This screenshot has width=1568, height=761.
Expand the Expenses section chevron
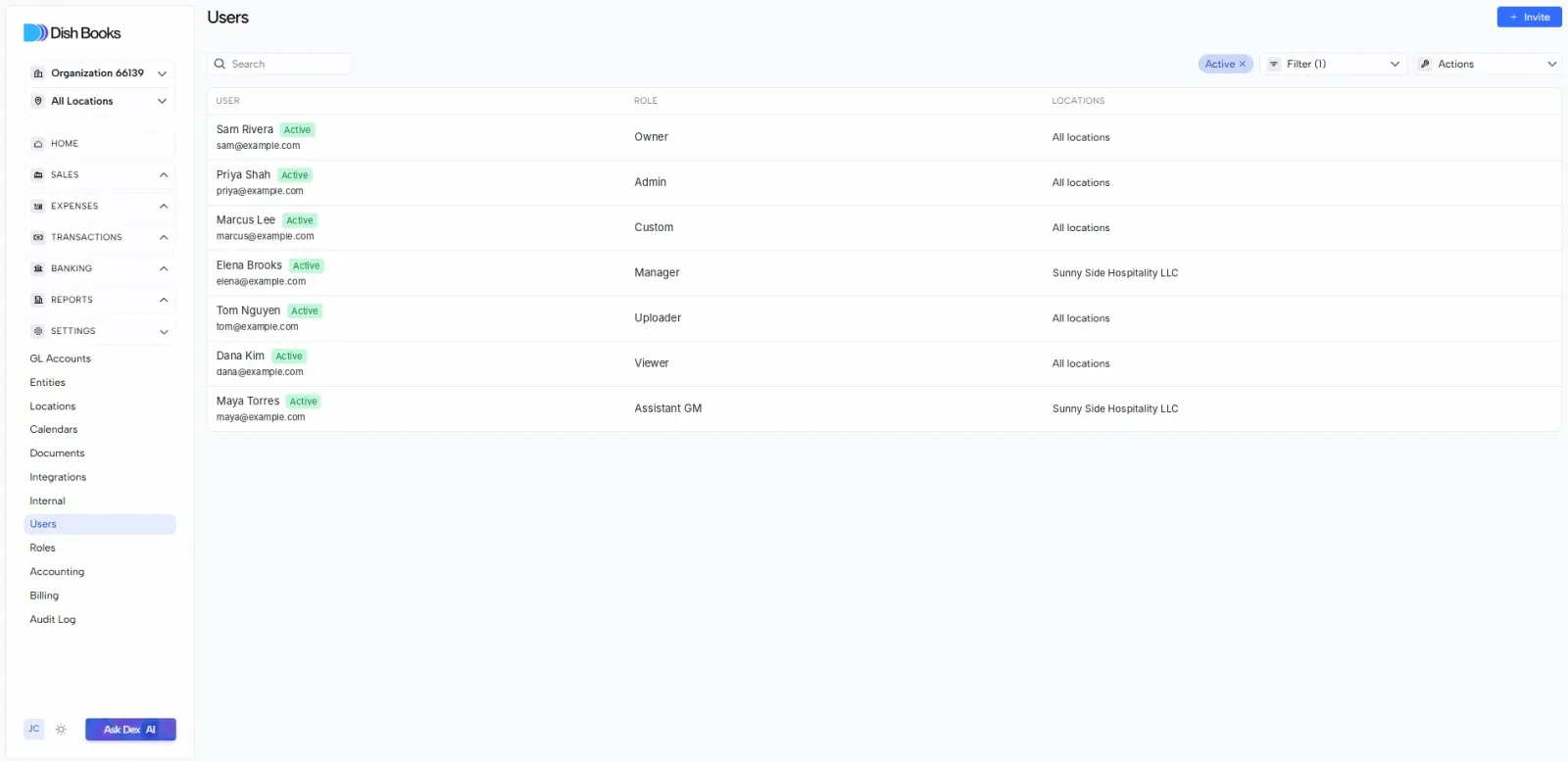164,207
